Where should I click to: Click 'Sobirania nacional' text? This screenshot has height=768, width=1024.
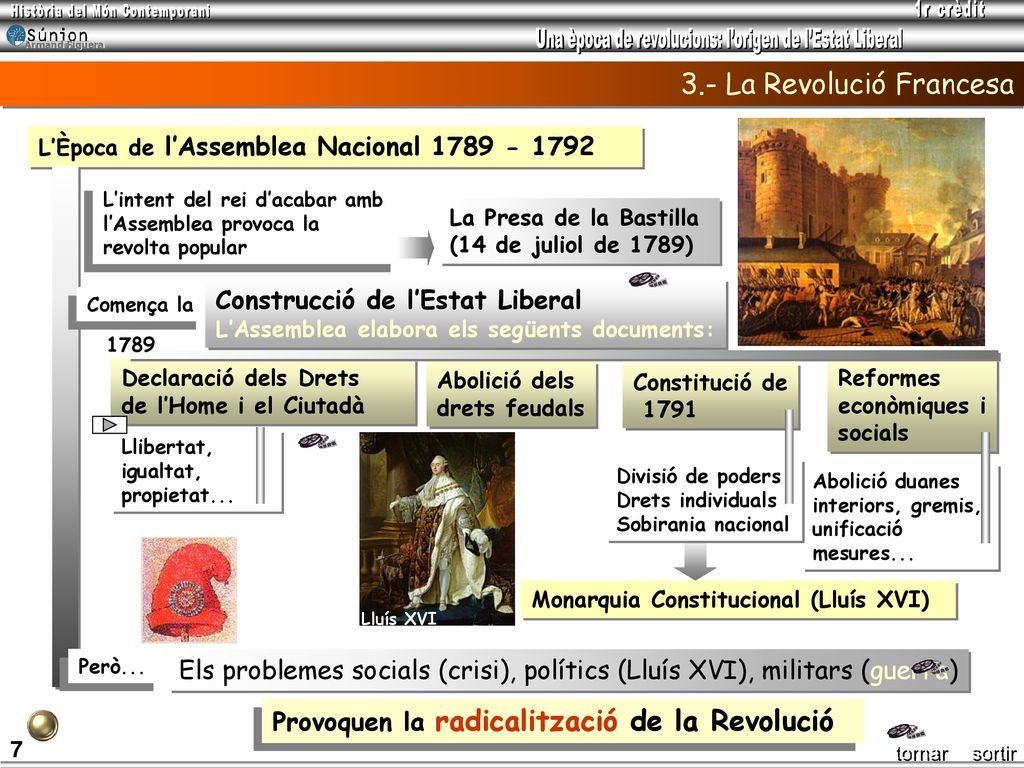[702, 524]
